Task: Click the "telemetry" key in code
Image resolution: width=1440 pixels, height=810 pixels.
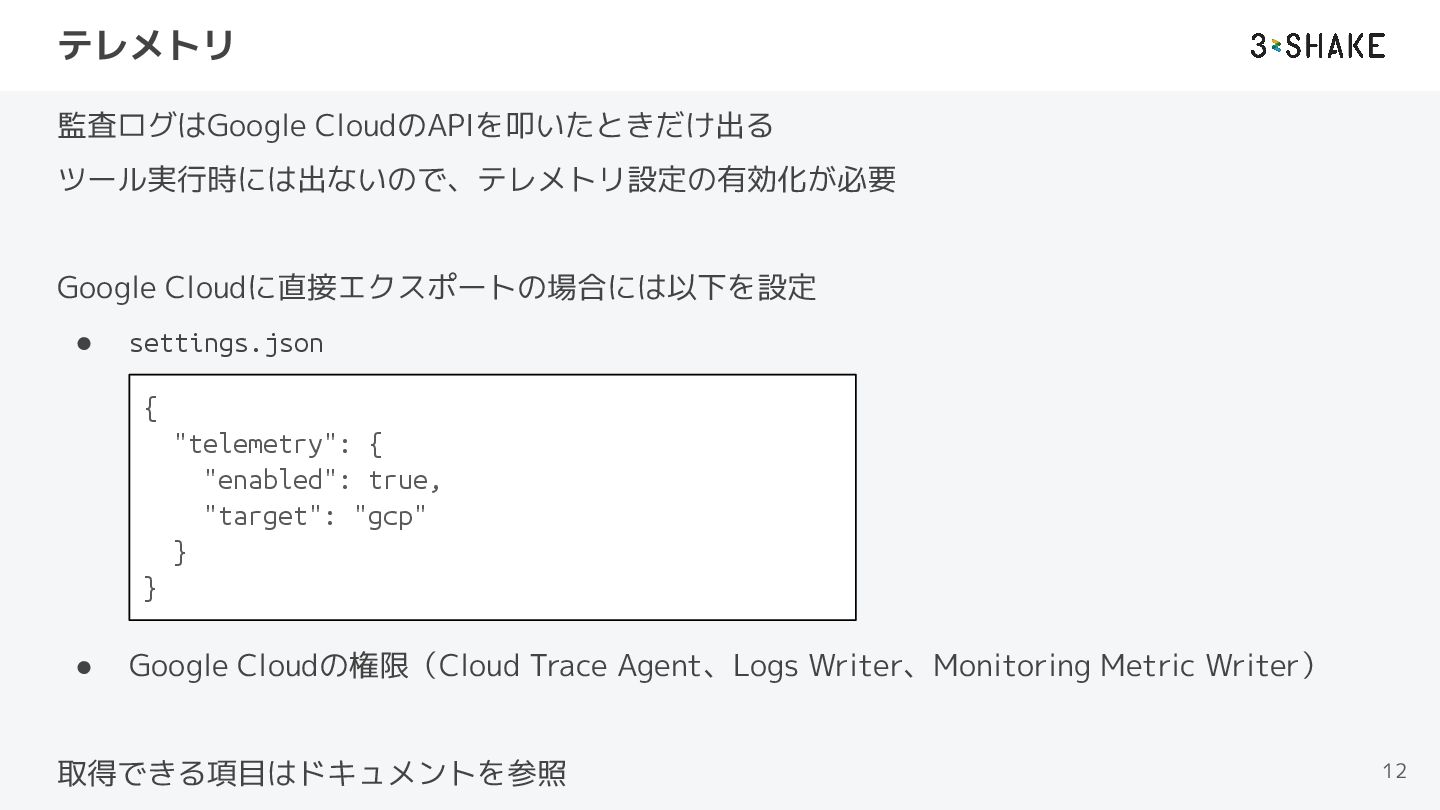Action: (x=254, y=443)
